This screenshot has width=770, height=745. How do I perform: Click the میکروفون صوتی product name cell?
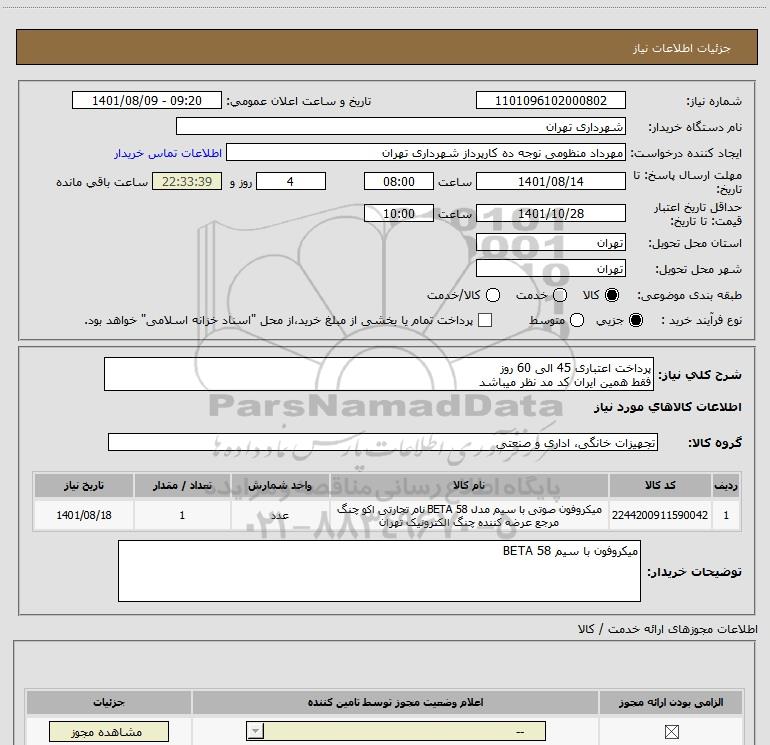click(469, 515)
